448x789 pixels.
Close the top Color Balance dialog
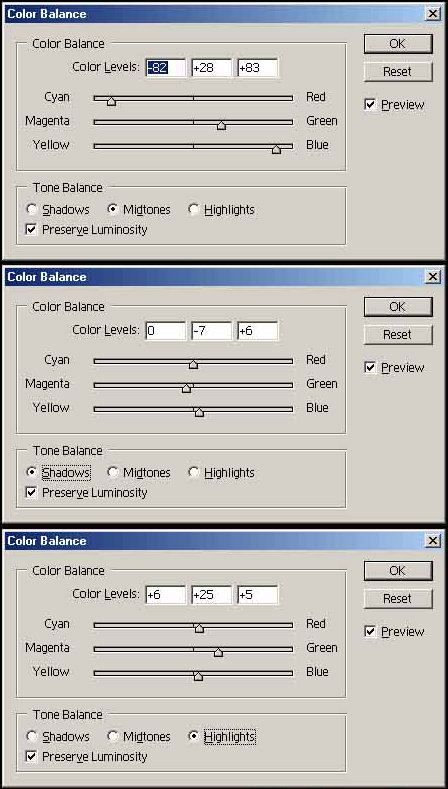tap(432, 14)
